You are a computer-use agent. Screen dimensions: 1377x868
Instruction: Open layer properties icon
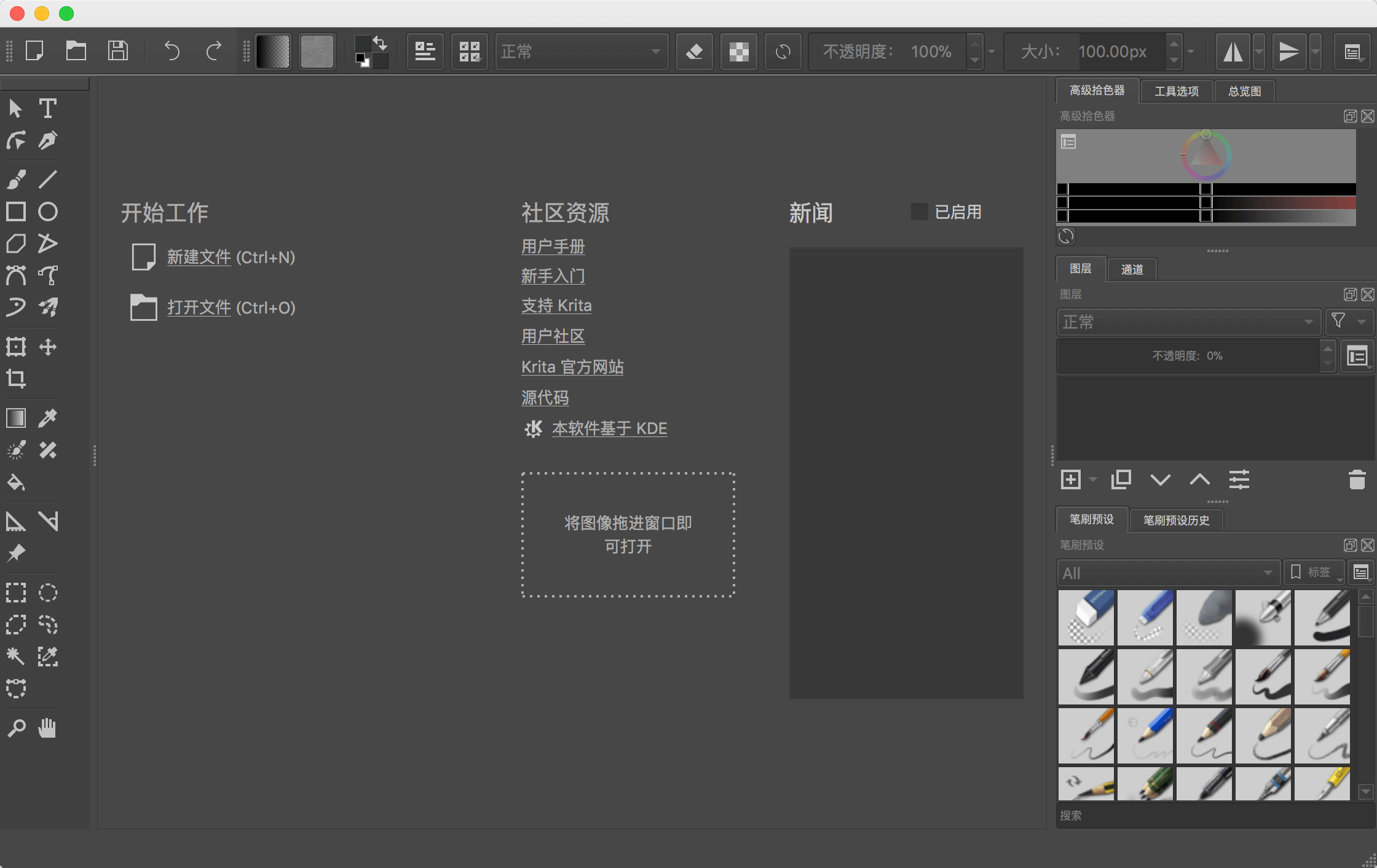(1239, 479)
